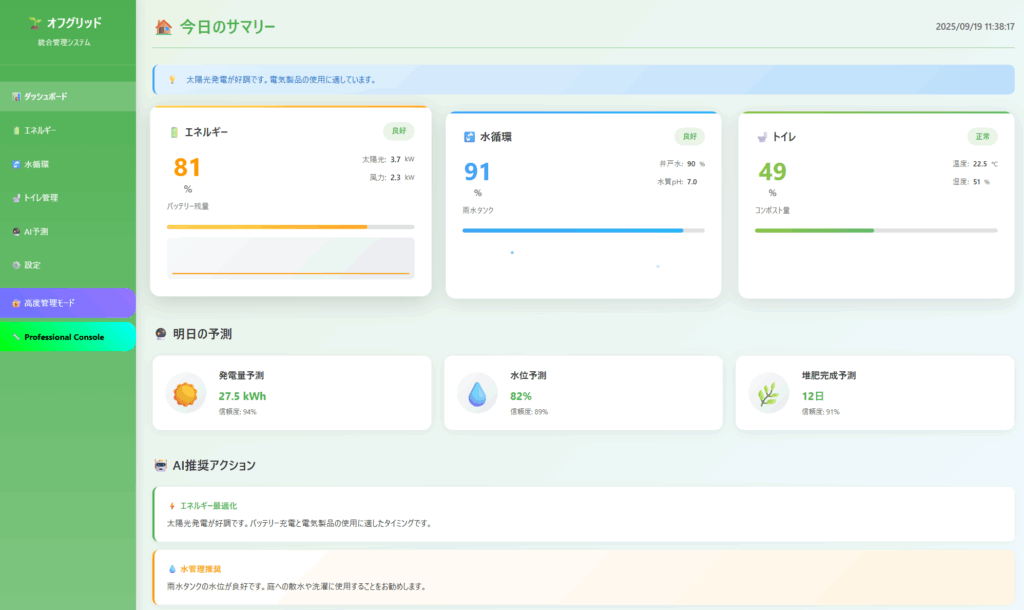Click the toilet icon in トイレ card
Viewport: 1024px width, 610px height.
(762, 137)
